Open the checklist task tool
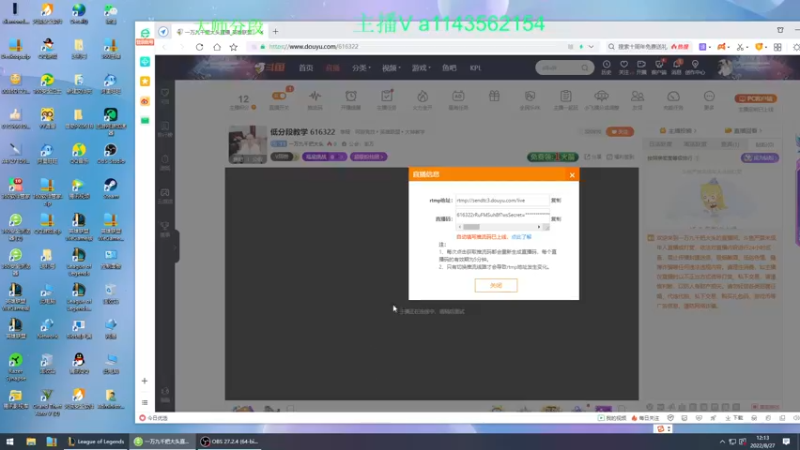 pos(387,99)
